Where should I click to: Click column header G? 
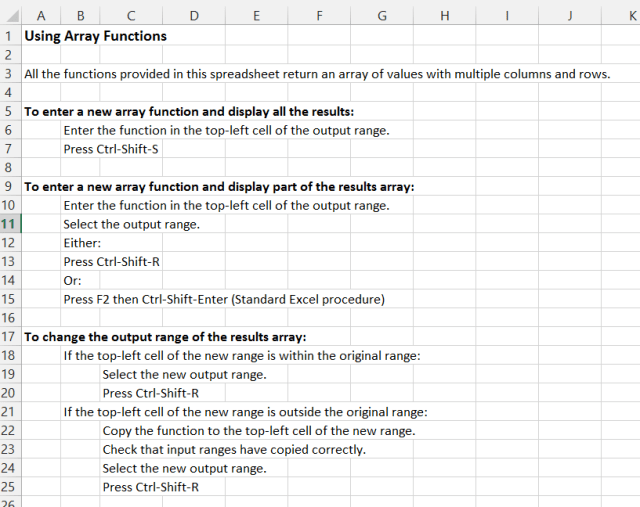[382, 16]
